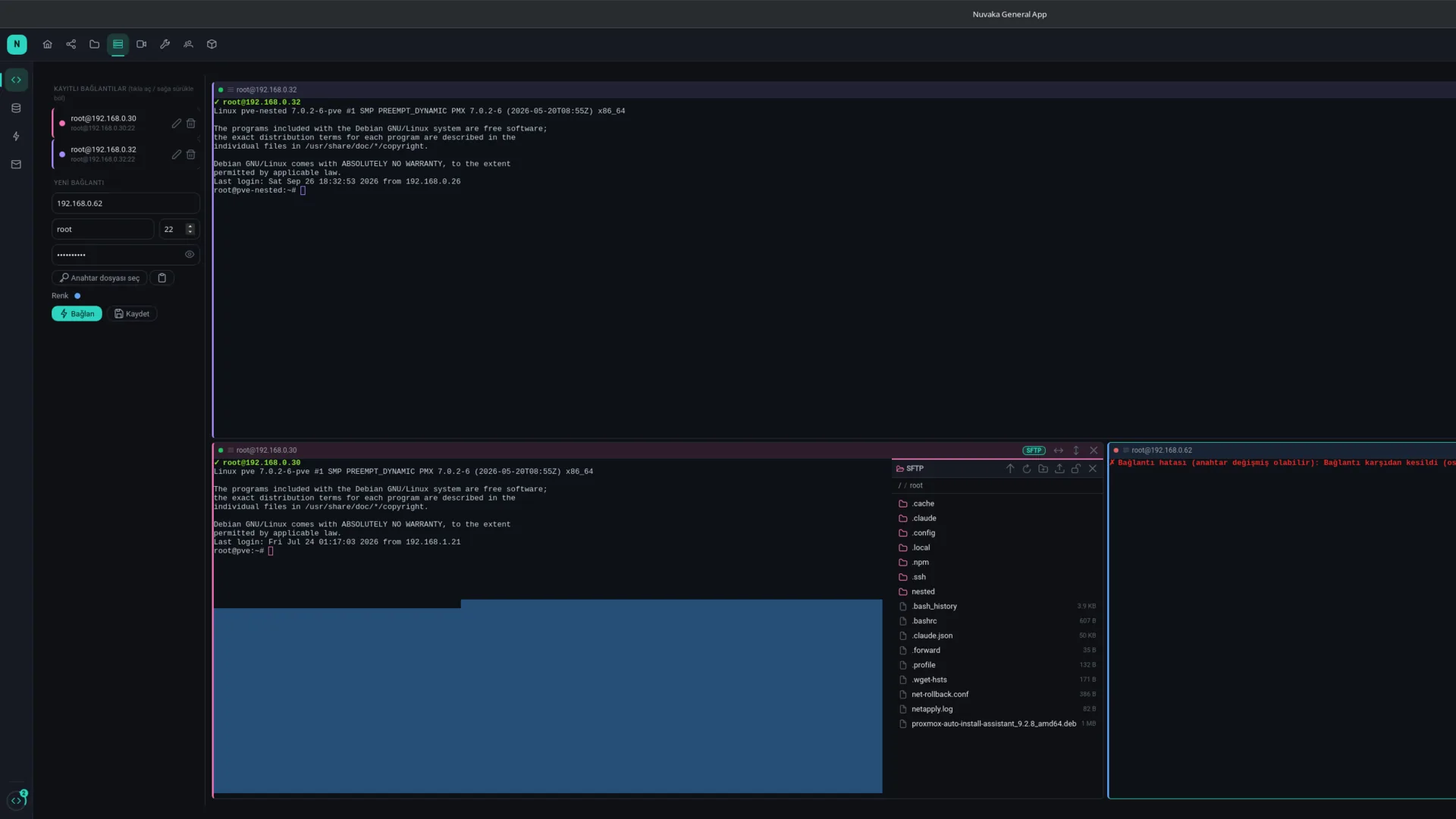Click the clipboard paste key icon
Image resolution: width=1456 pixels, height=819 pixels.
click(x=162, y=278)
